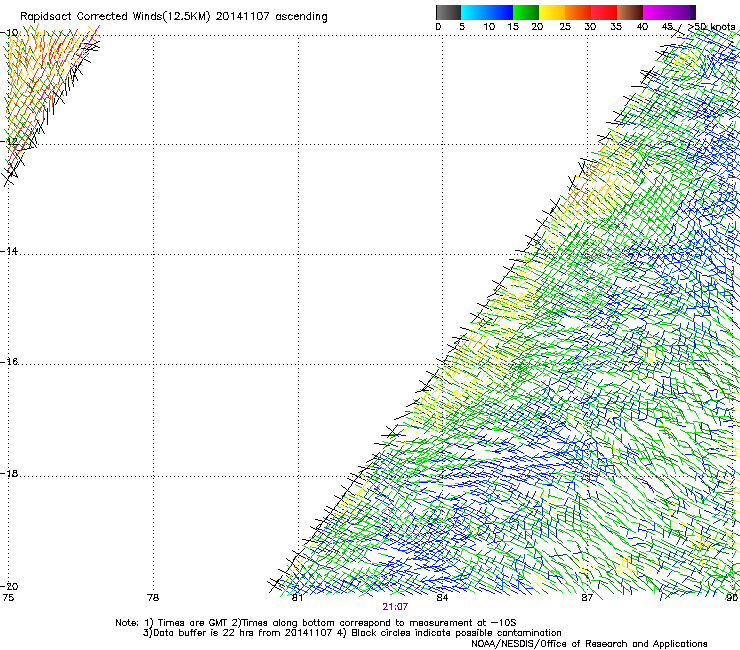Click the >50 knots legend label
The width and height of the screenshot is (740, 650).
(x=712, y=27)
